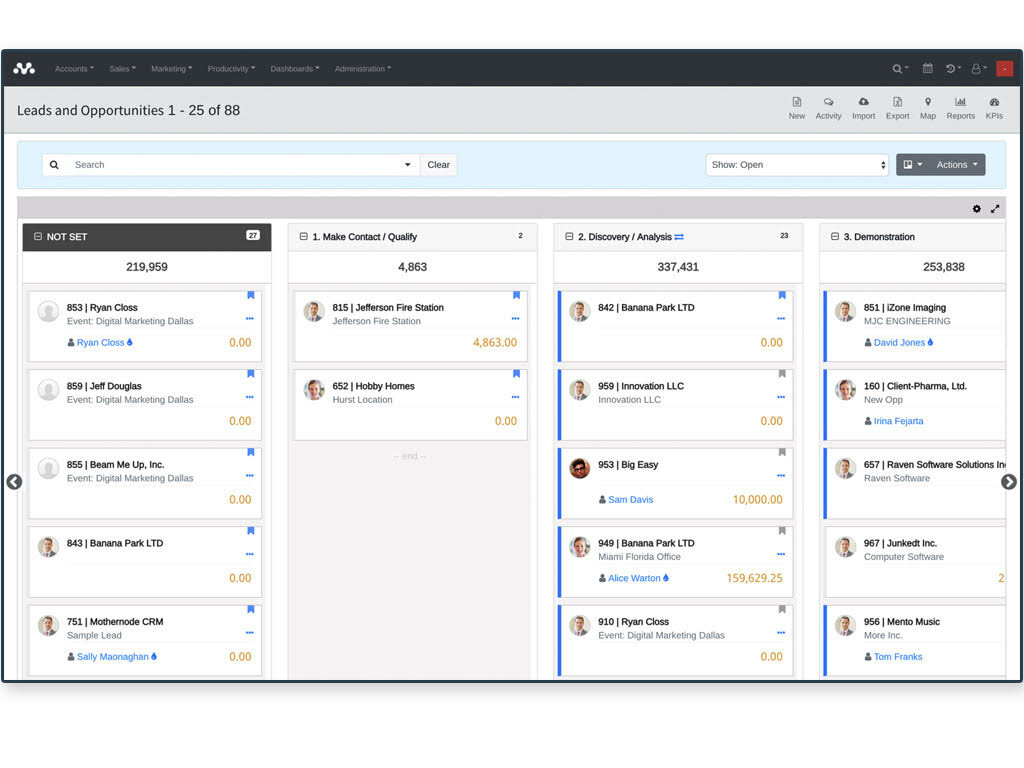The width and height of the screenshot is (1024, 768).
Task: Click into the Search input field
Action: pos(235,165)
